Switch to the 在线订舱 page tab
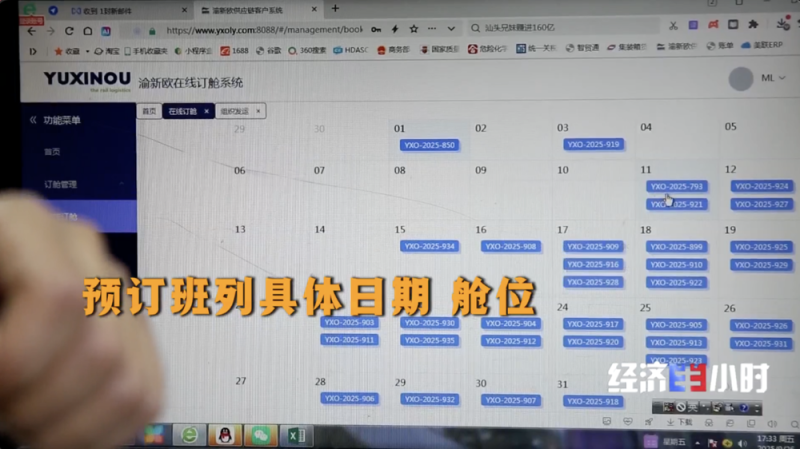The width and height of the screenshot is (800, 449). [183, 111]
